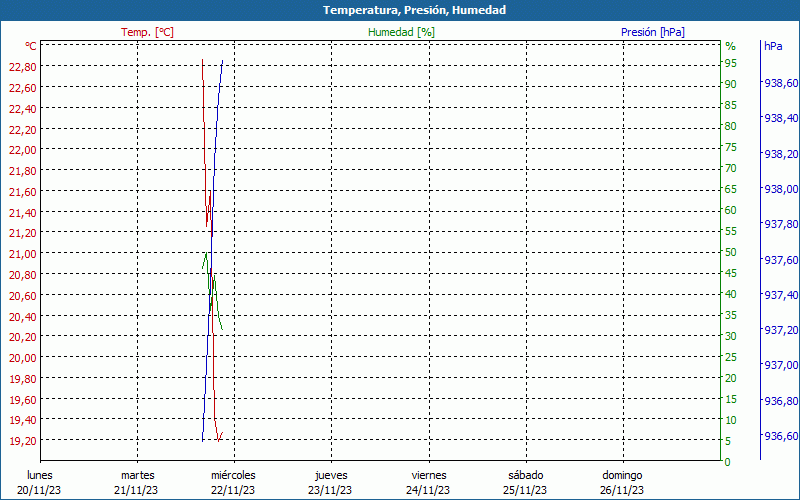Click the 20,40 temperature tick
This screenshot has height=500, width=800.
pyautogui.click(x=23, y=317)
